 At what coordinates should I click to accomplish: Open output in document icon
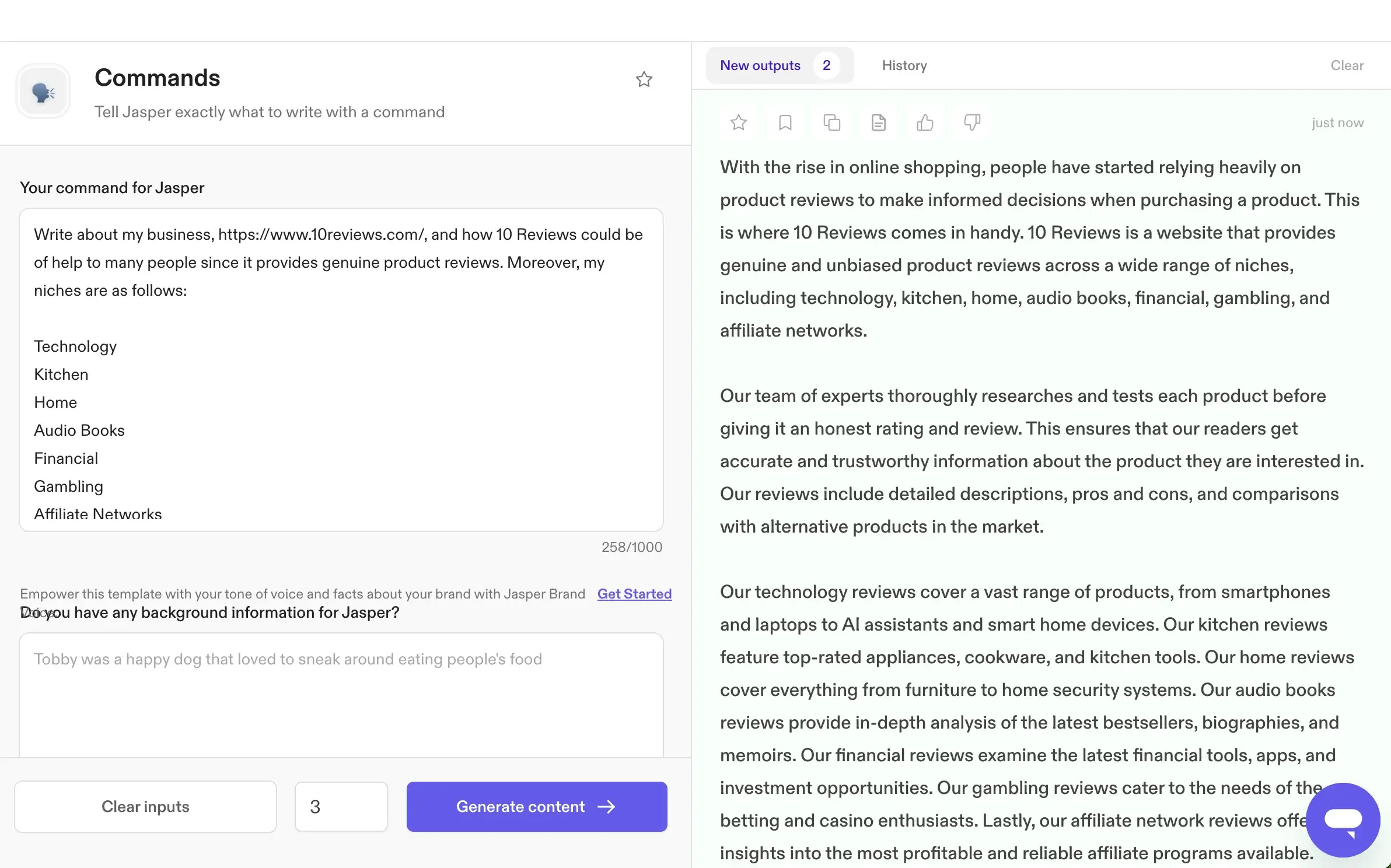coord(879,123)
